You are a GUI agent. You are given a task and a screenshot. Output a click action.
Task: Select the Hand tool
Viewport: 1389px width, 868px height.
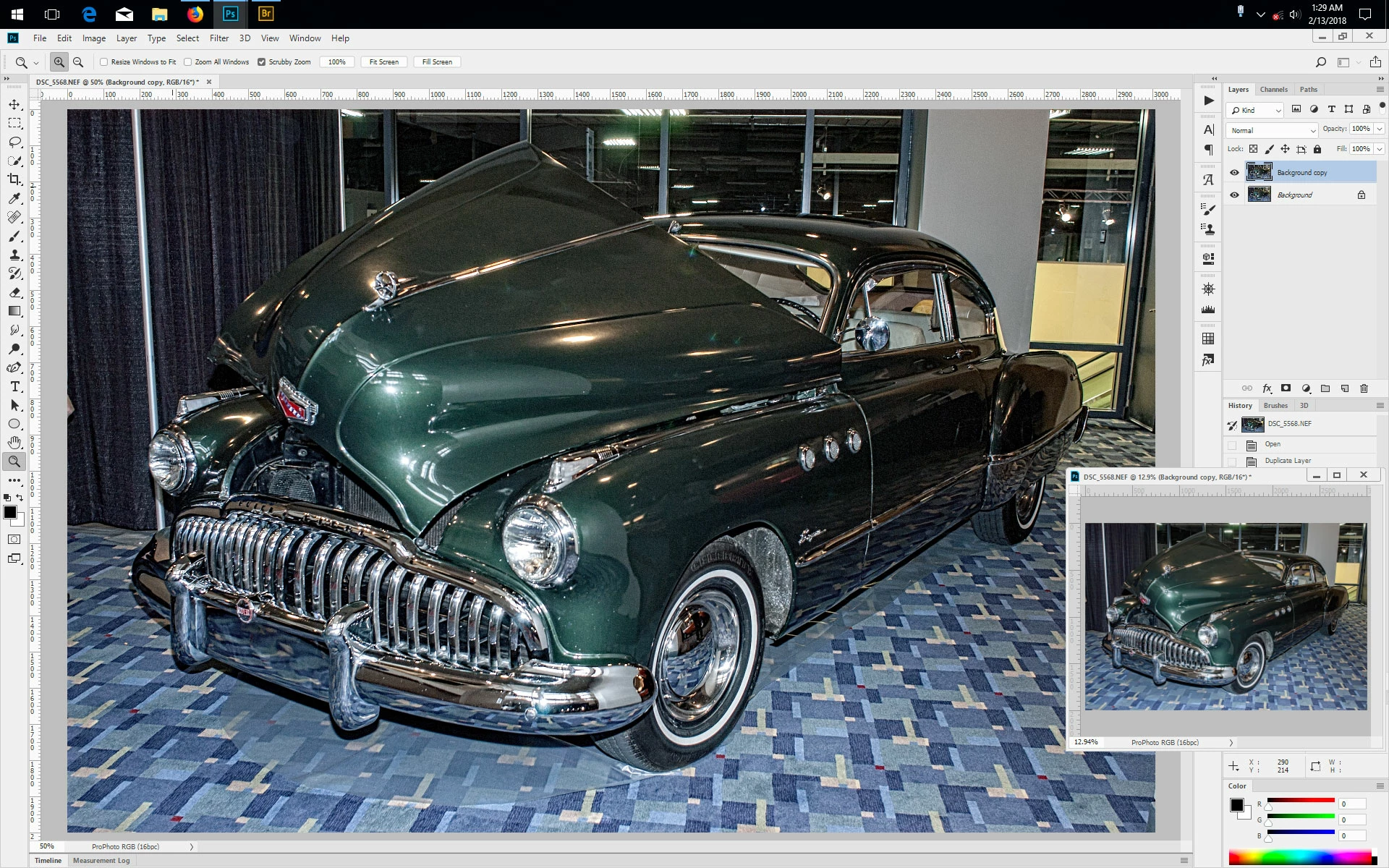[14, 443]
